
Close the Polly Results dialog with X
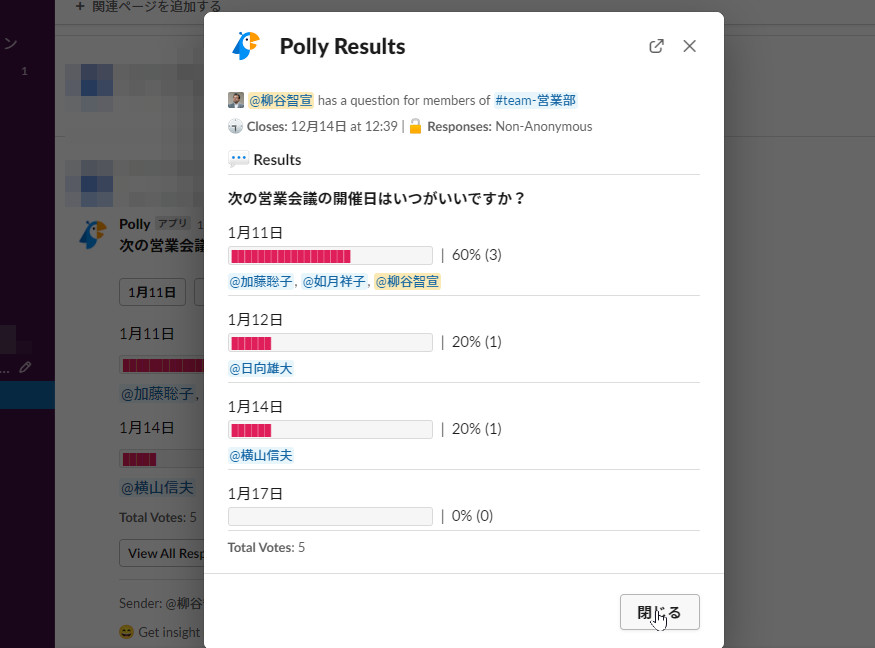point(689,46)
